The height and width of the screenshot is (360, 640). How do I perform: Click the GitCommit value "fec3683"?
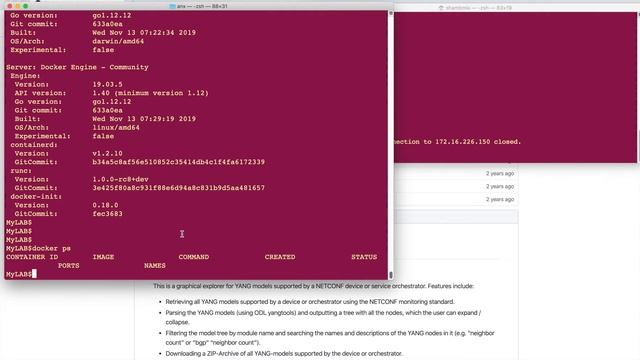[107, 214]
